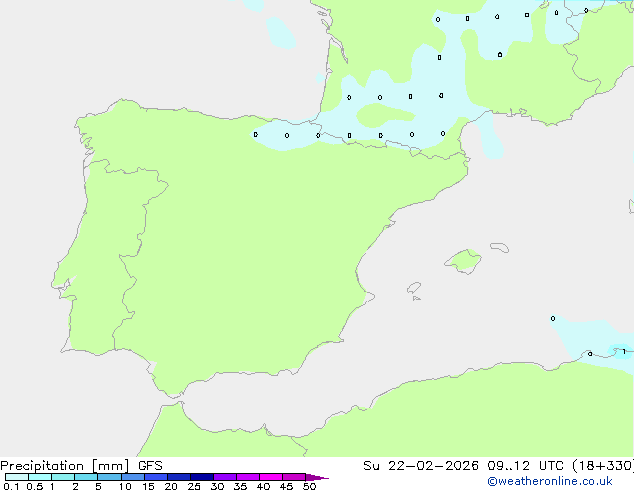The image size is (634, 490).
Task: Click the 40–45 mm legend swatch
Action: (271, 477)
